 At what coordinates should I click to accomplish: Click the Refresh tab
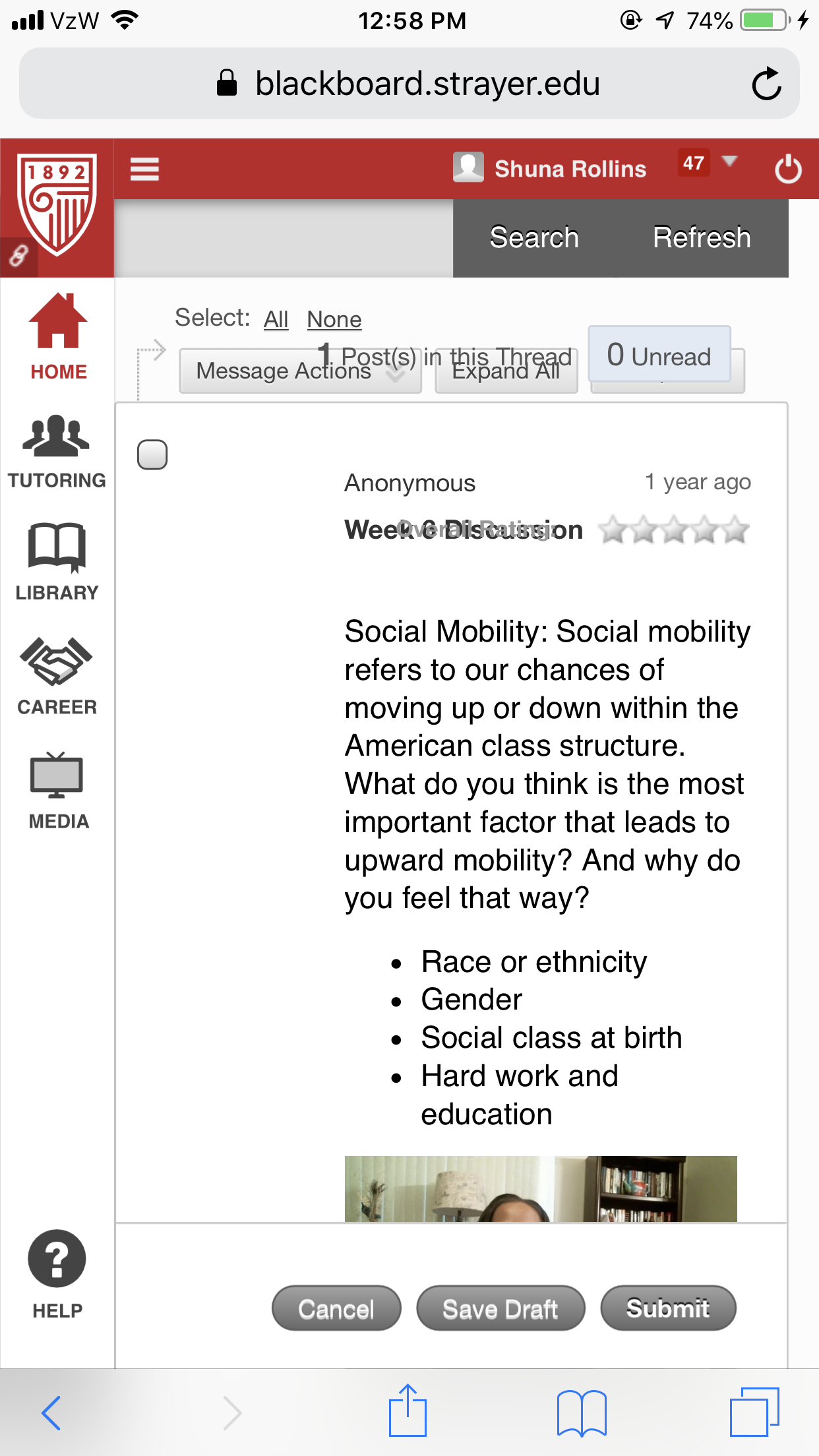pos(702,237)
